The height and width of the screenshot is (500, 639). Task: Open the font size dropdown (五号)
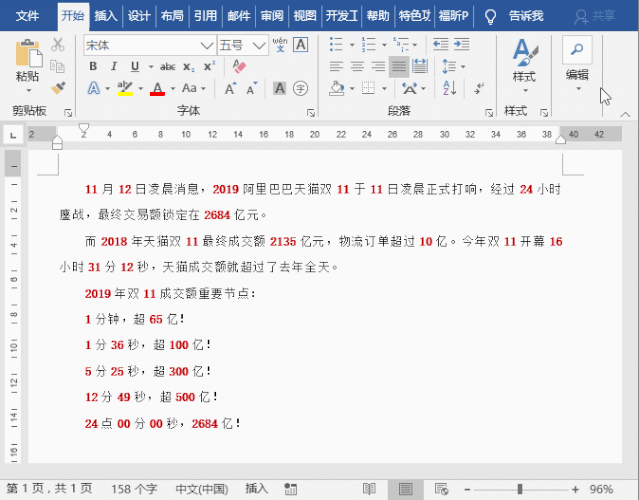click(x=259, y=45)
